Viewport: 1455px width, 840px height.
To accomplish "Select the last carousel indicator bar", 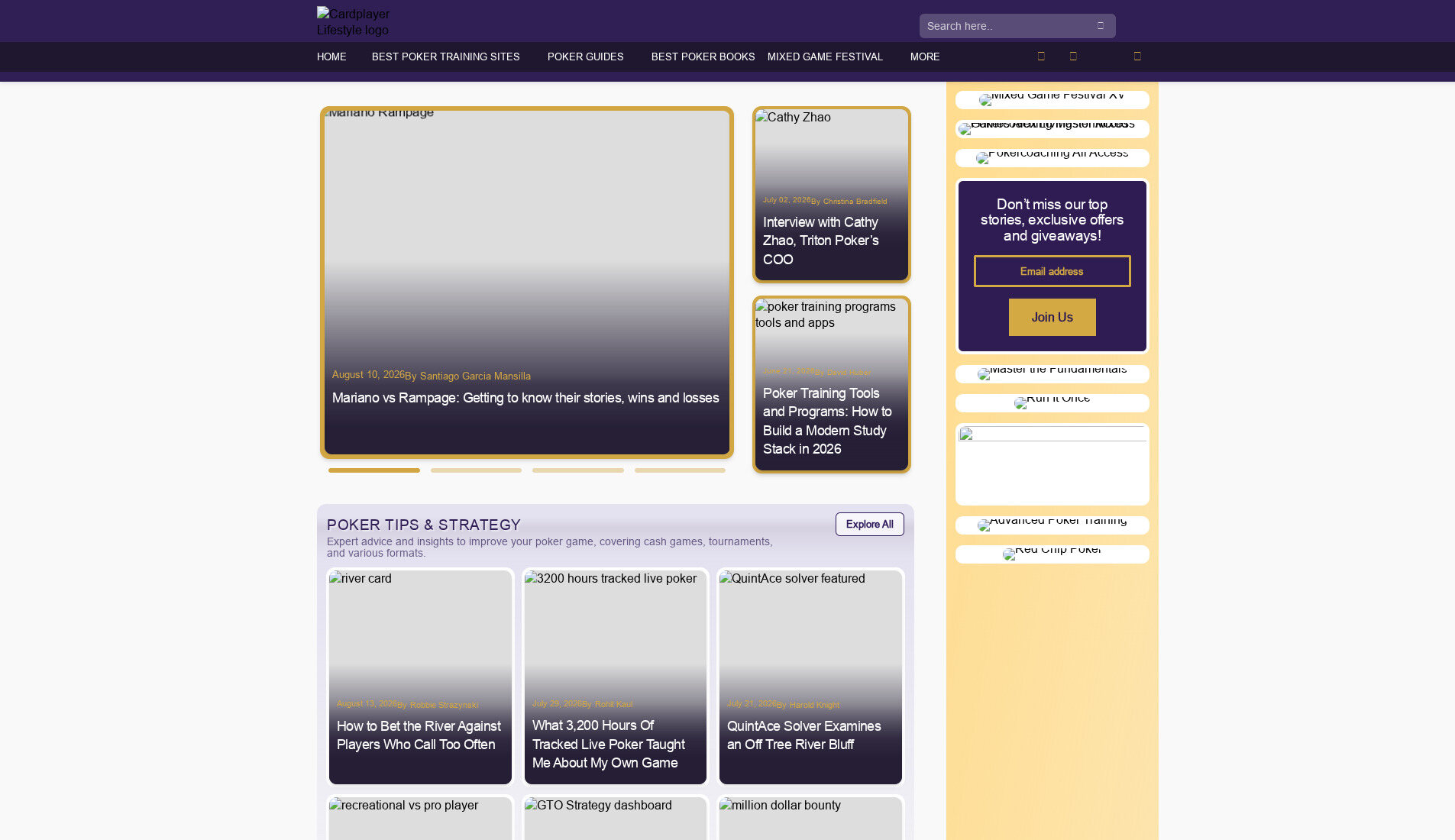I will coord(680,470).
